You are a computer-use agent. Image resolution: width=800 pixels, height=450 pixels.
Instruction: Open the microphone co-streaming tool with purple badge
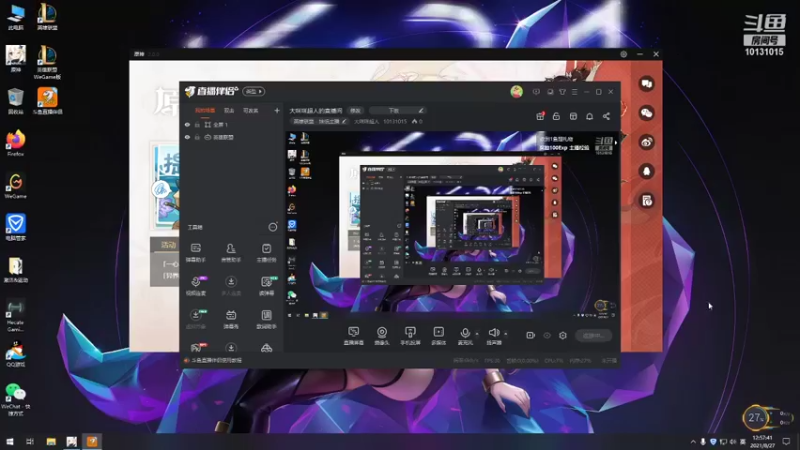coord(195,286)
